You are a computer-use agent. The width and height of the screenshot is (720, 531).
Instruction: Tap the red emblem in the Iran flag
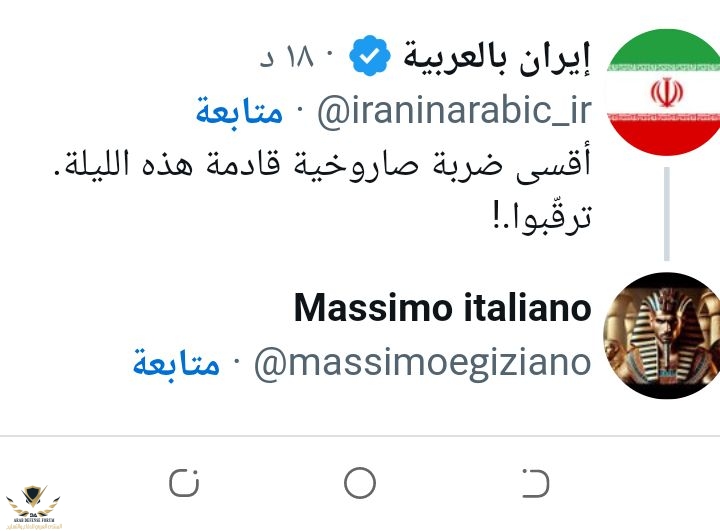point(664,93)
